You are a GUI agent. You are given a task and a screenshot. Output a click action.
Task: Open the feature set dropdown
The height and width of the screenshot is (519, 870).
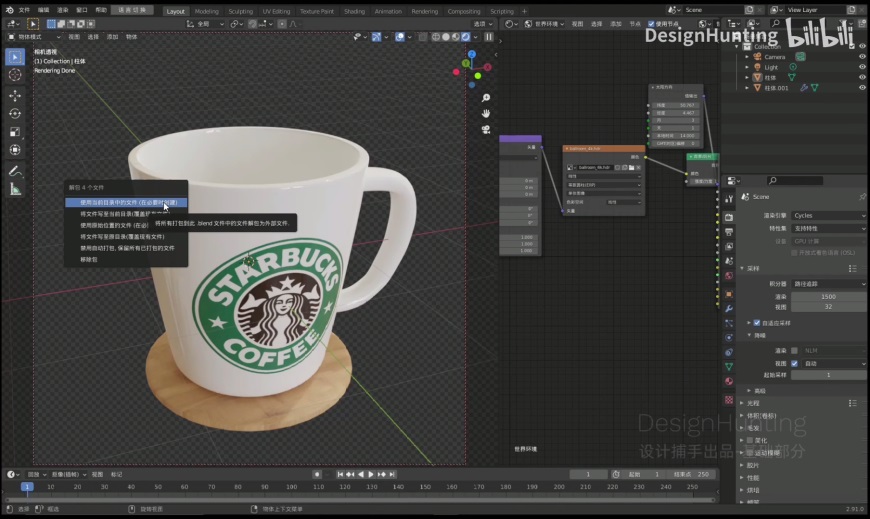tap(828, 228)
